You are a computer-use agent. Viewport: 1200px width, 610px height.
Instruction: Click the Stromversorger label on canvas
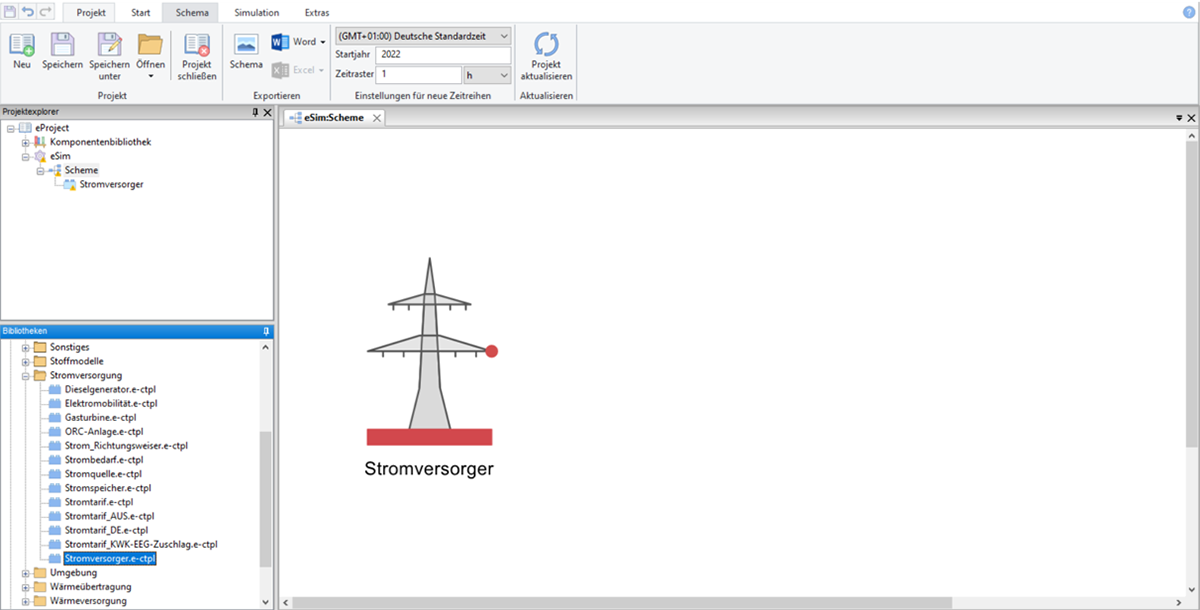[x=429, y=468]
